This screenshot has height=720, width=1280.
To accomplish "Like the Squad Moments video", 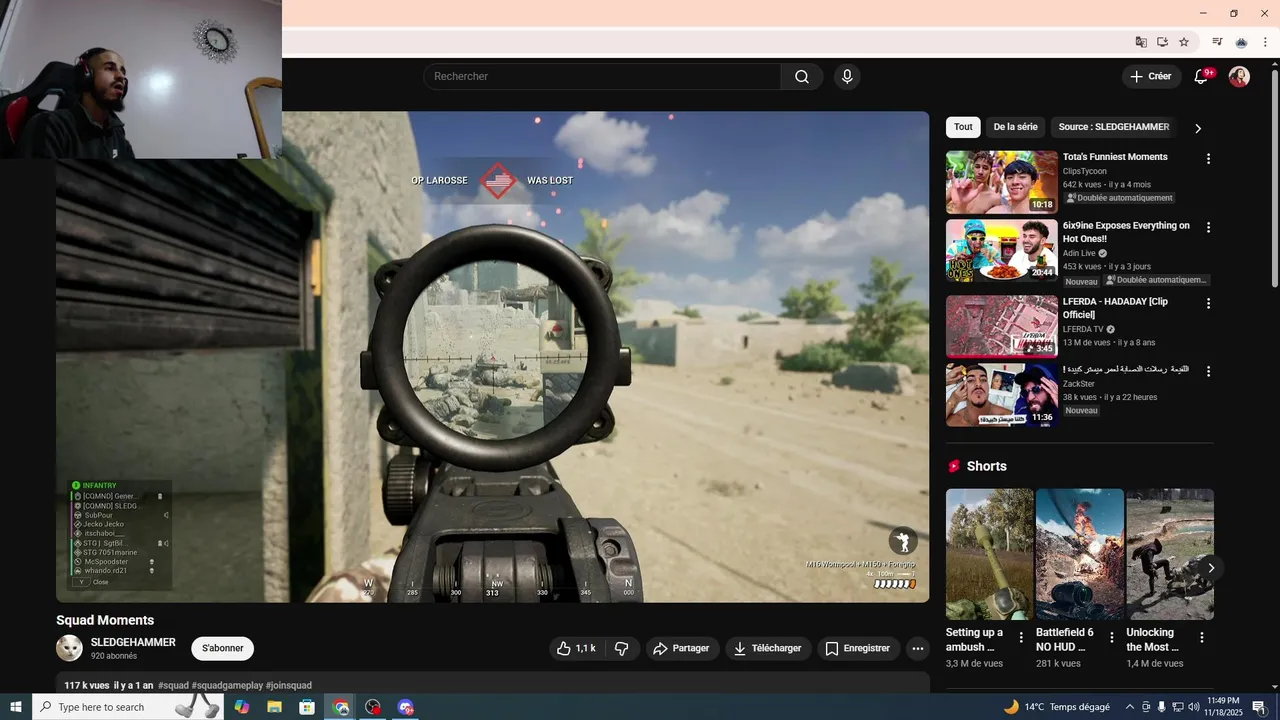I will [x=577, y=648].
